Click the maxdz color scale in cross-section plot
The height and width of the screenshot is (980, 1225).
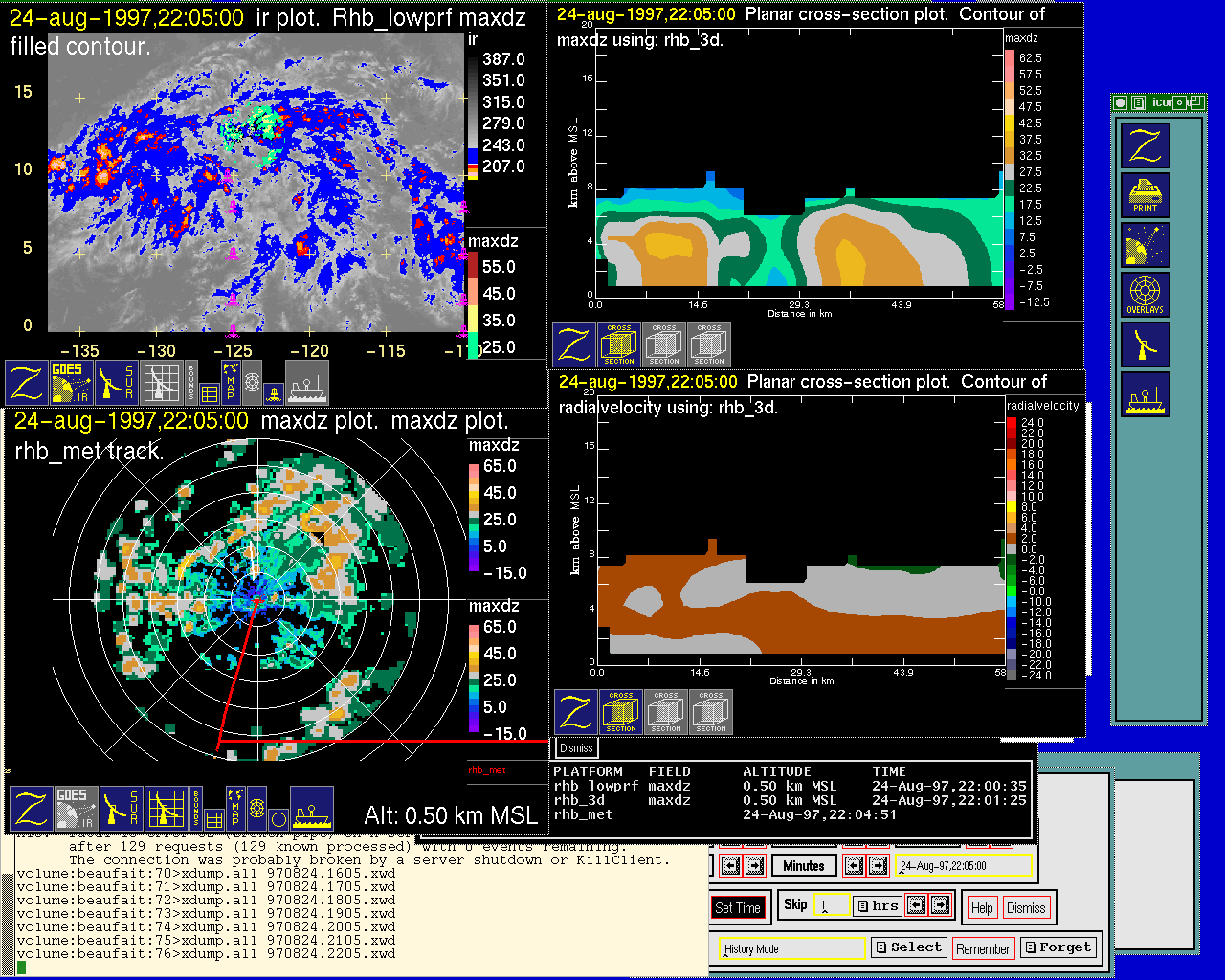1011,180
